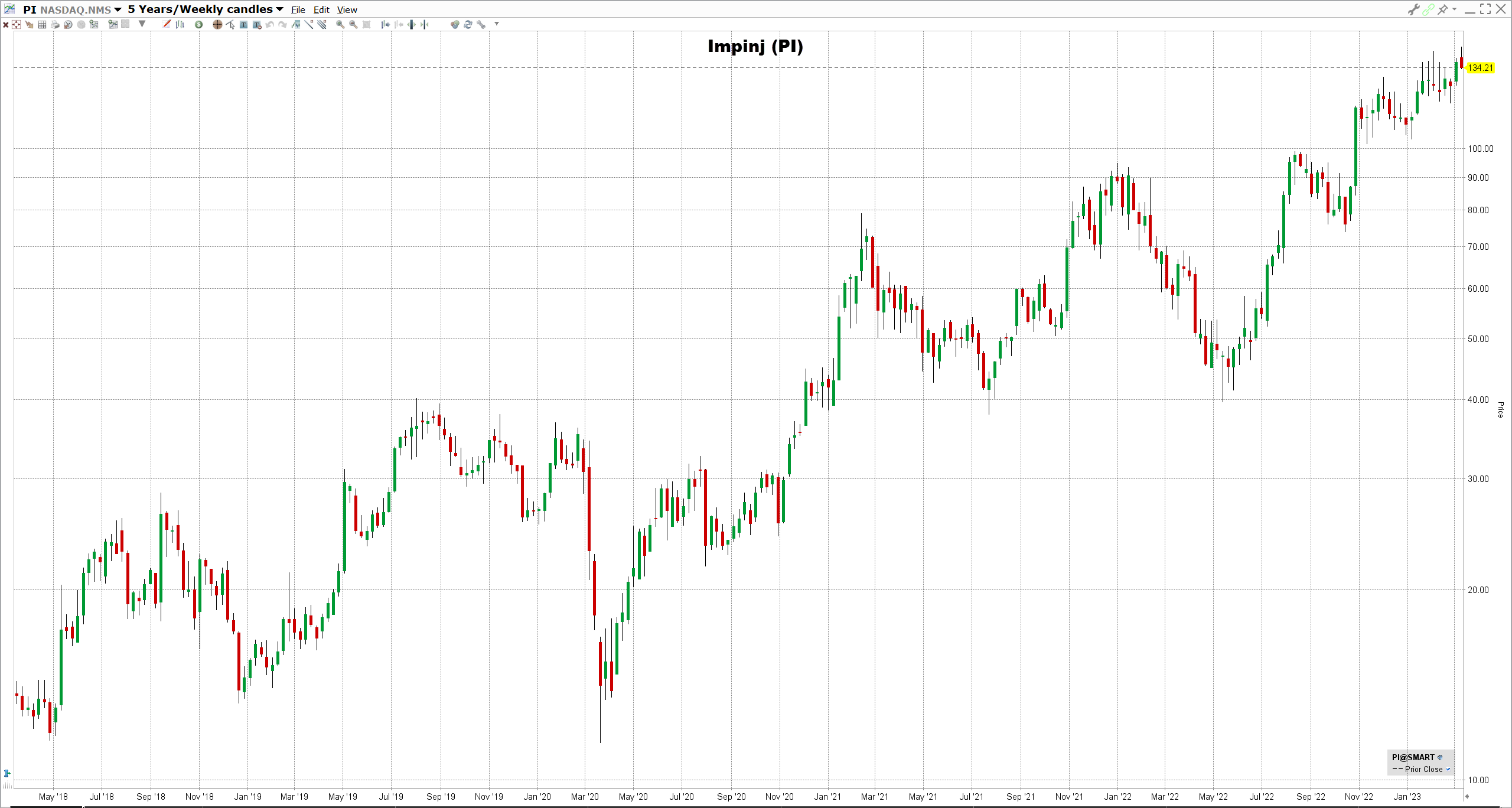Viewport: 1512px width, 808px height.
Task: Click the zoom out magnifier icon
Action: [x=353, y=24]
